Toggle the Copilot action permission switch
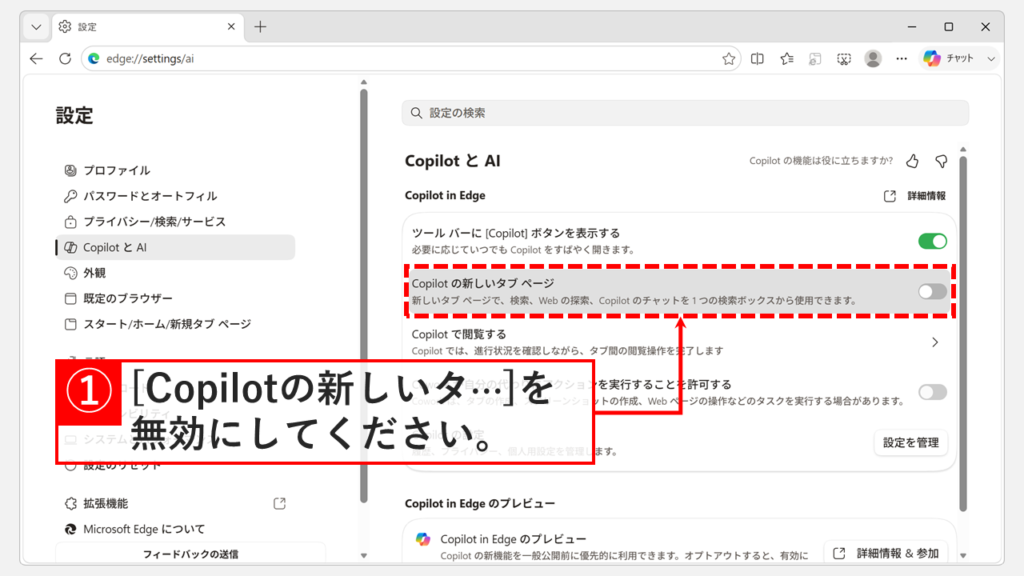 click(x=932, y=392)
